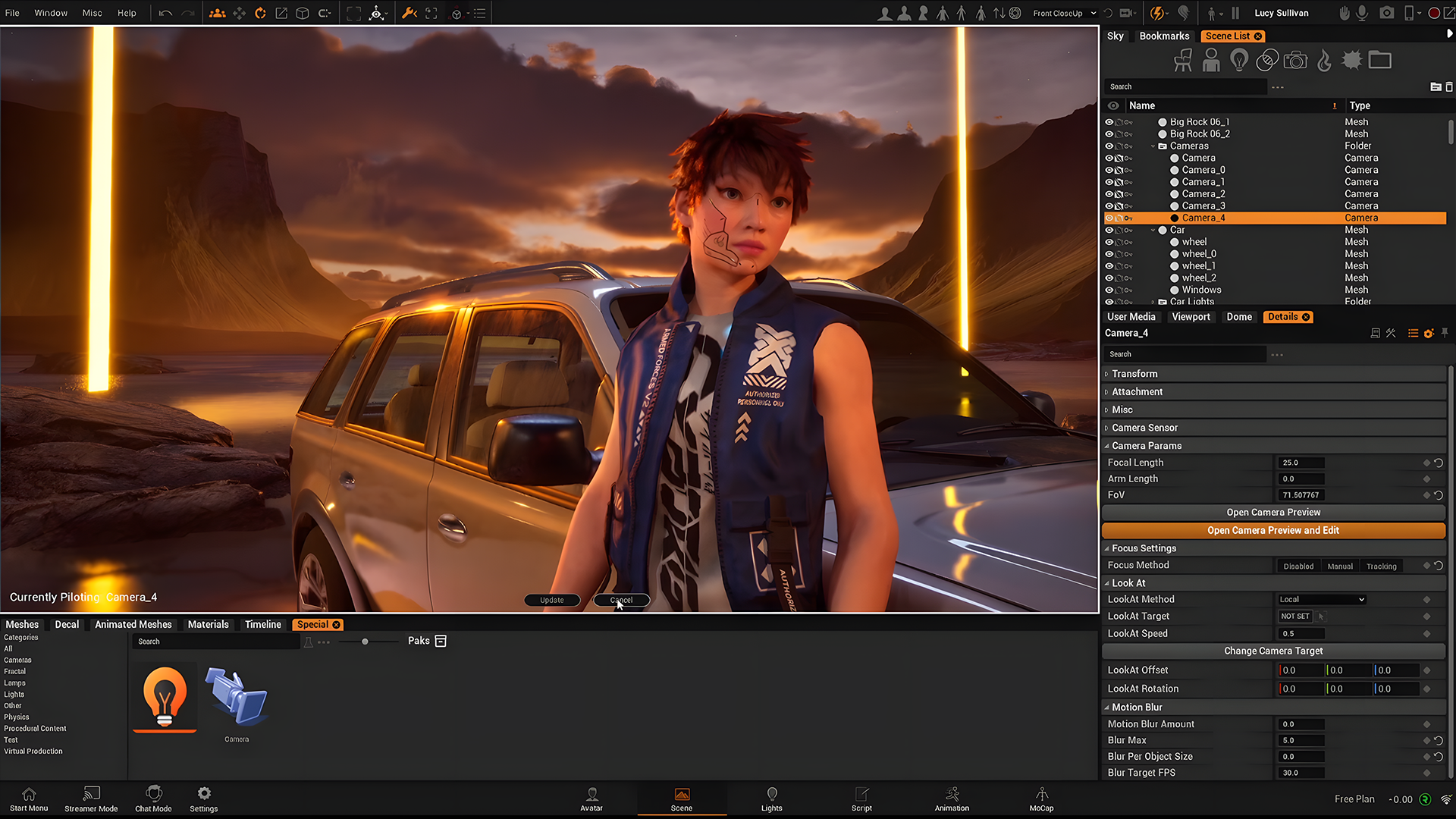The width and height of the screenshot is (1456, 819).
Task: Toggle visibility of Car mesh
Action: [x=1109, y=231]
